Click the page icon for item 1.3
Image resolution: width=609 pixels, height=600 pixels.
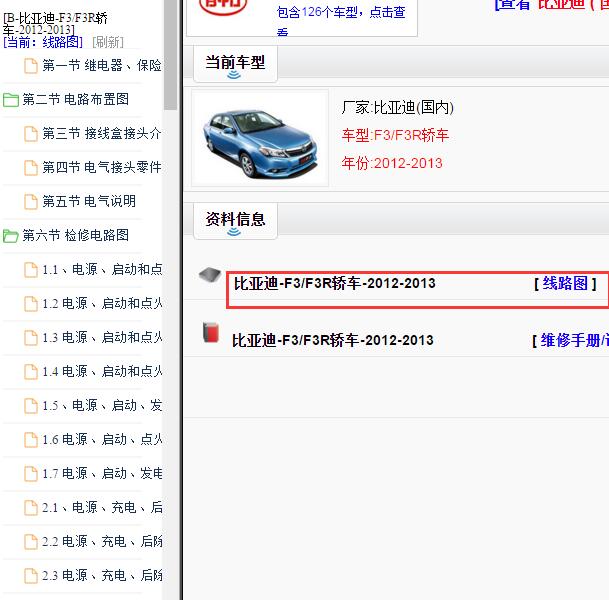point(31,338)
